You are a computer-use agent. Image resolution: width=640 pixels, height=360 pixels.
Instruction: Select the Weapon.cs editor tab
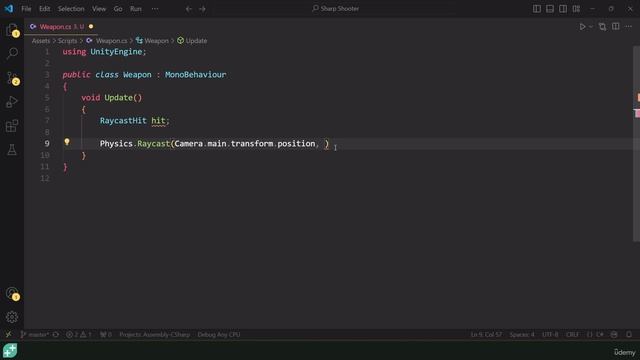[x=61, y=27]
